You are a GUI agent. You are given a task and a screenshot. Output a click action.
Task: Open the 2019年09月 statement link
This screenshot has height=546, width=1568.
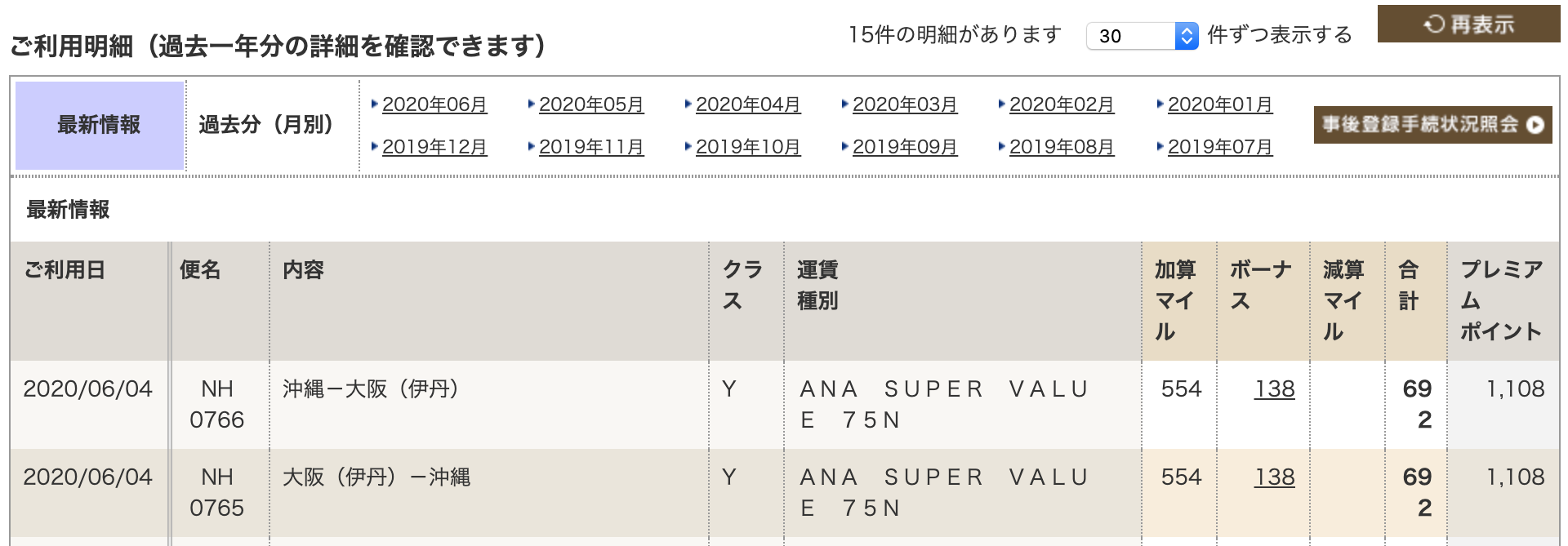pyautogui.click(x=905, y=147)
